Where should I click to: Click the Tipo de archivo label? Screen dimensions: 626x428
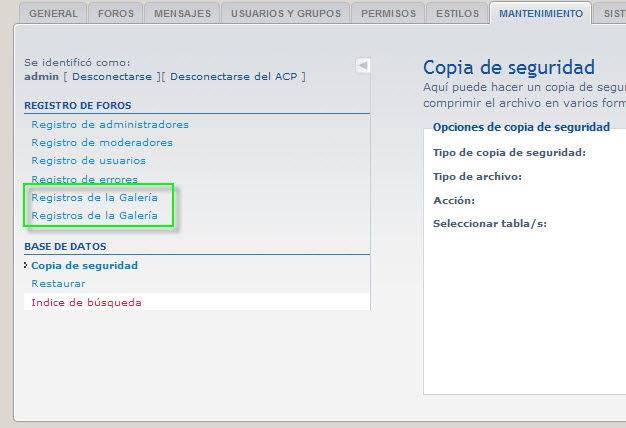pyautogui.click(x=477, y=176)
